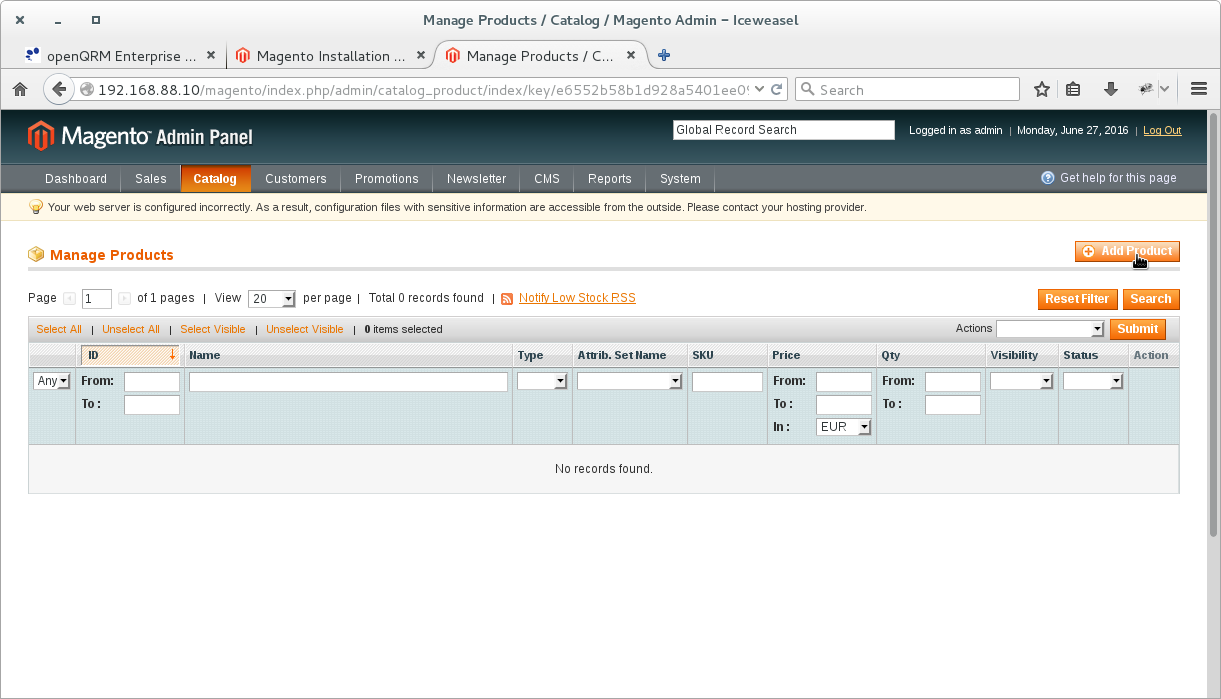Click the Unselect All link
Image resolution: width=1221 pixels, height=699 pixels.
click(131, 329)
